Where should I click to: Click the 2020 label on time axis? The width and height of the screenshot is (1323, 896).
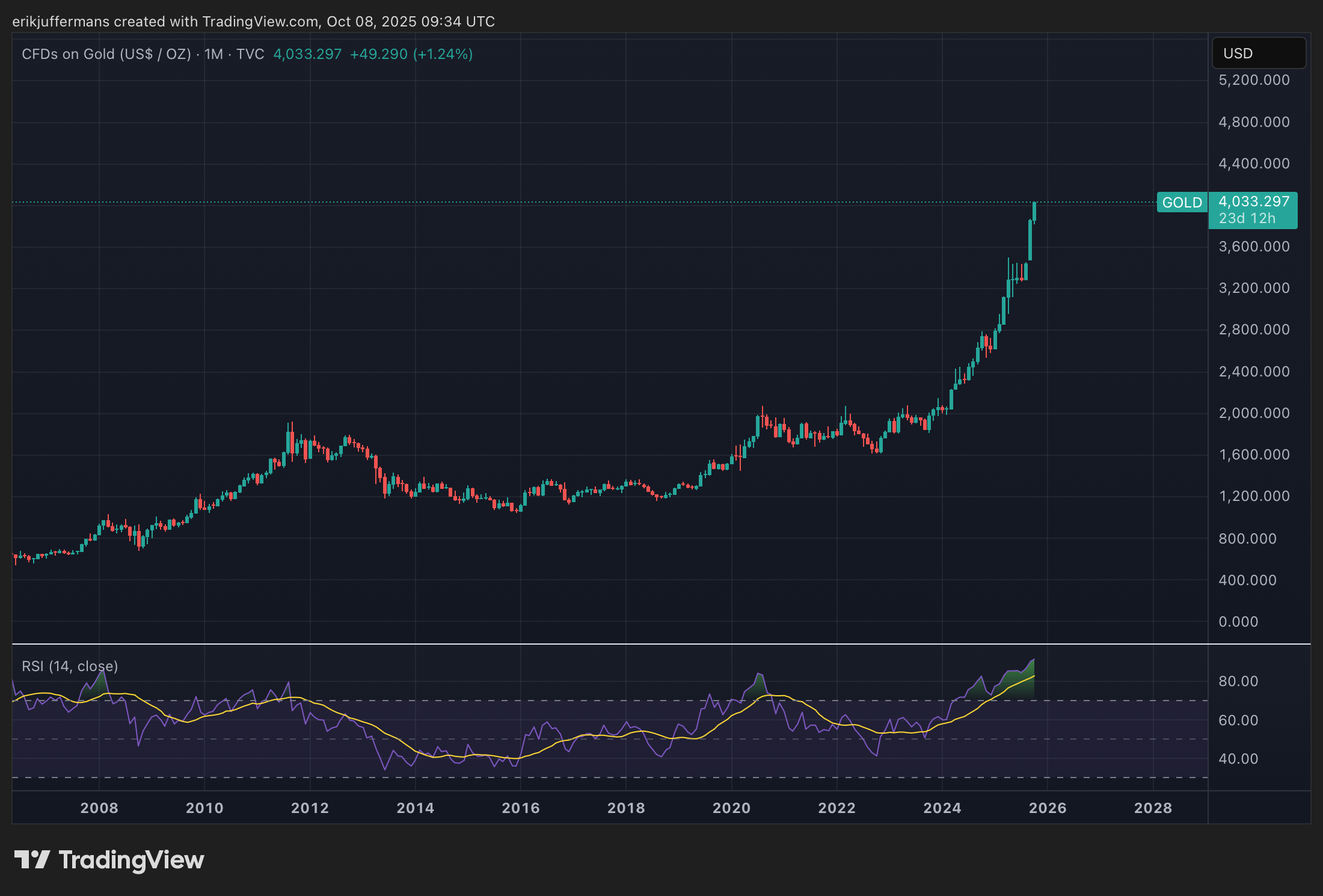(731, 808)
